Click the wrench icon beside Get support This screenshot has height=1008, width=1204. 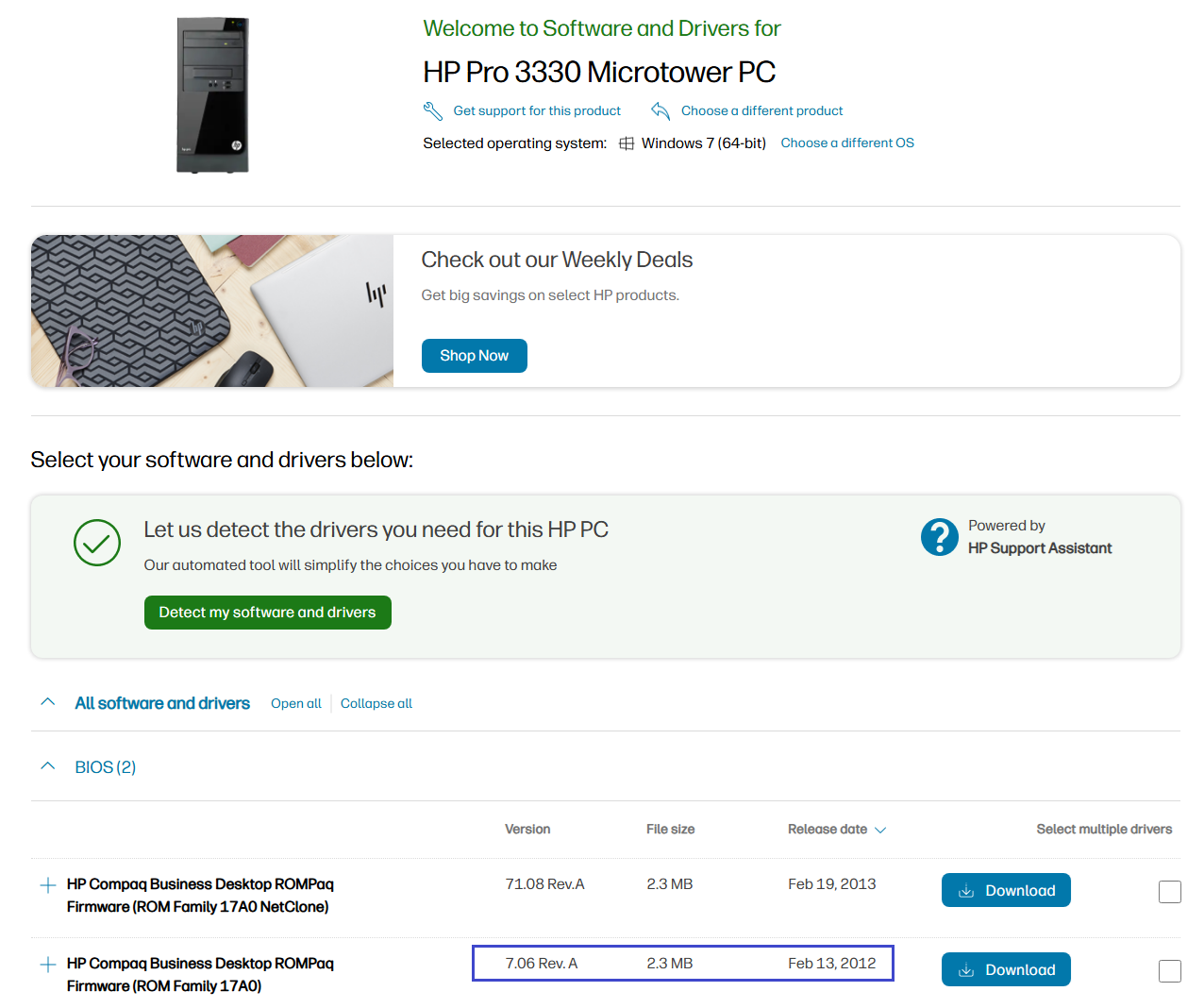433,111
